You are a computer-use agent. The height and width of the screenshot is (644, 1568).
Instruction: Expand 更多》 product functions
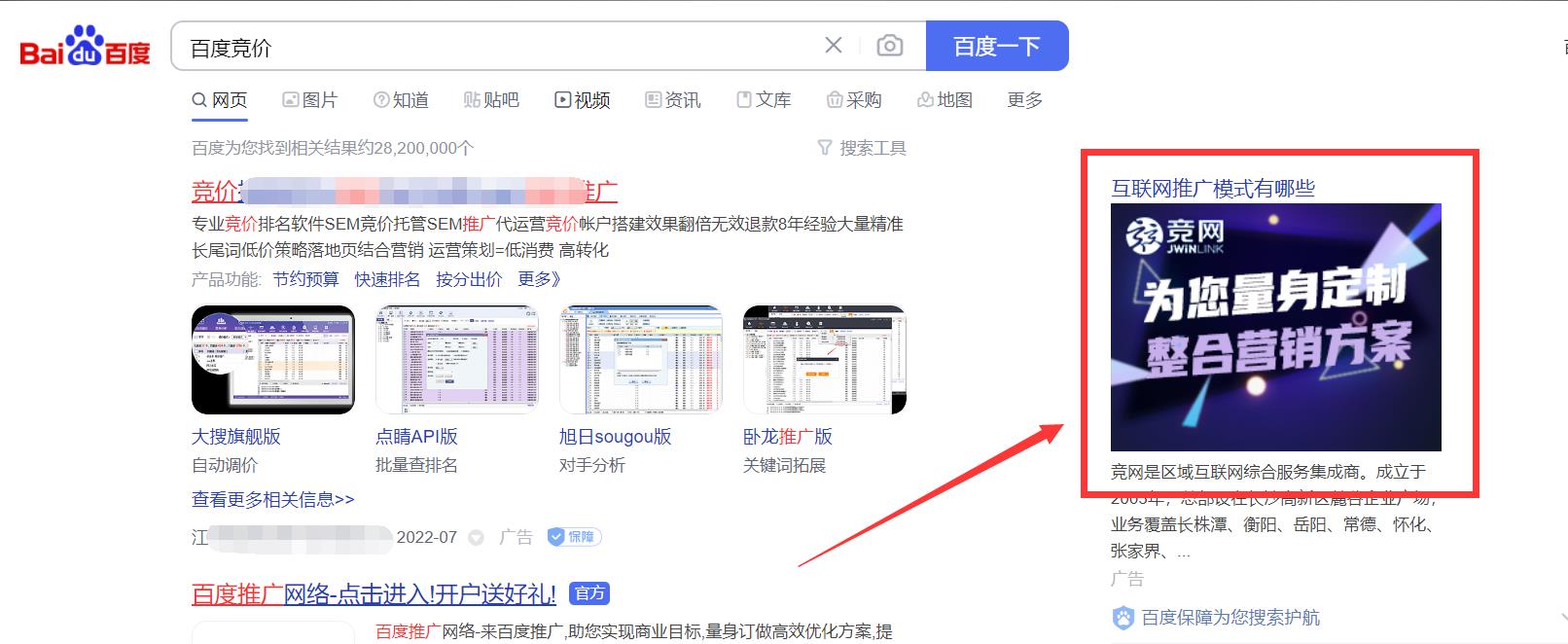click(x=540, y=279)
